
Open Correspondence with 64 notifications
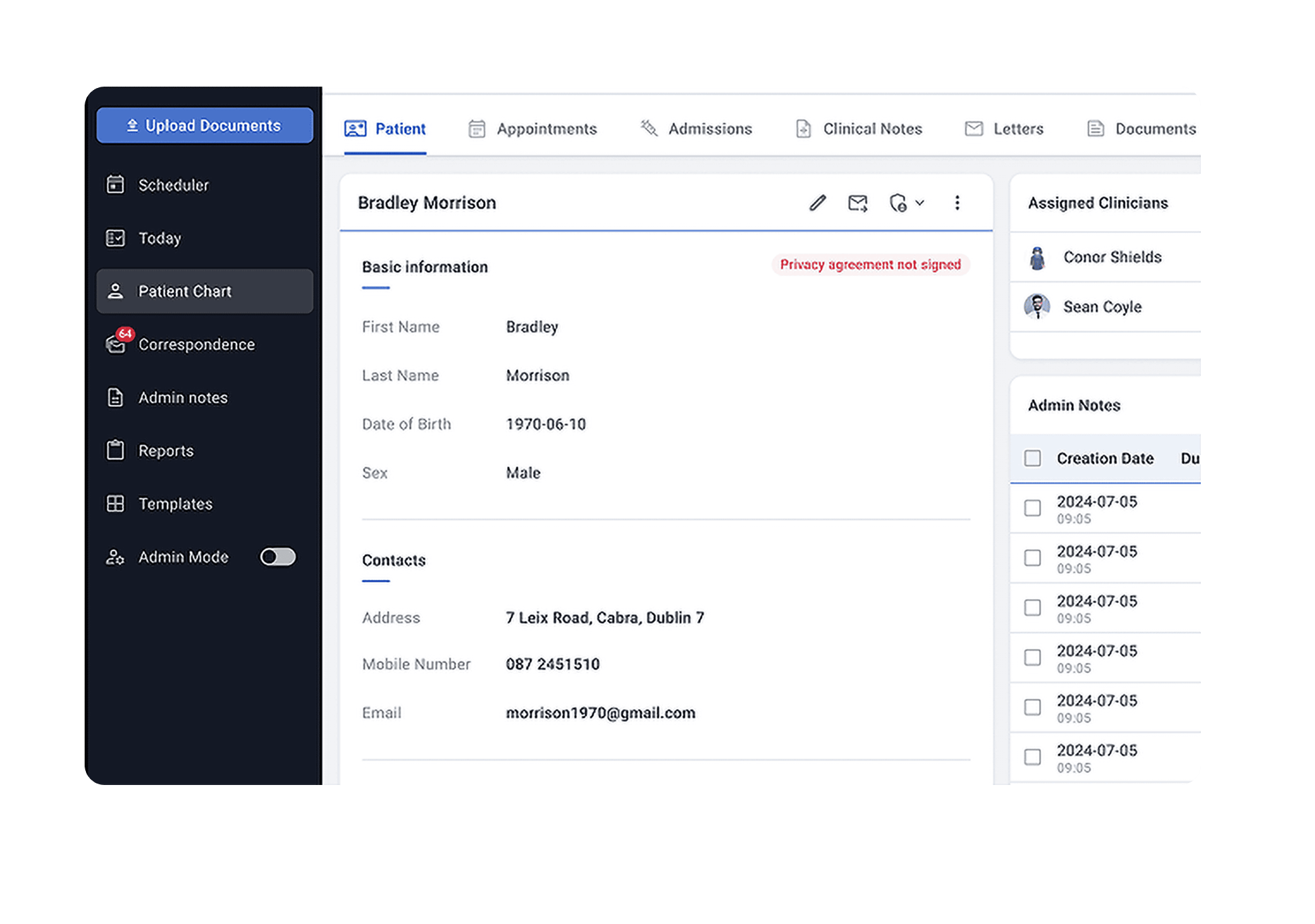tap(196, 344)
